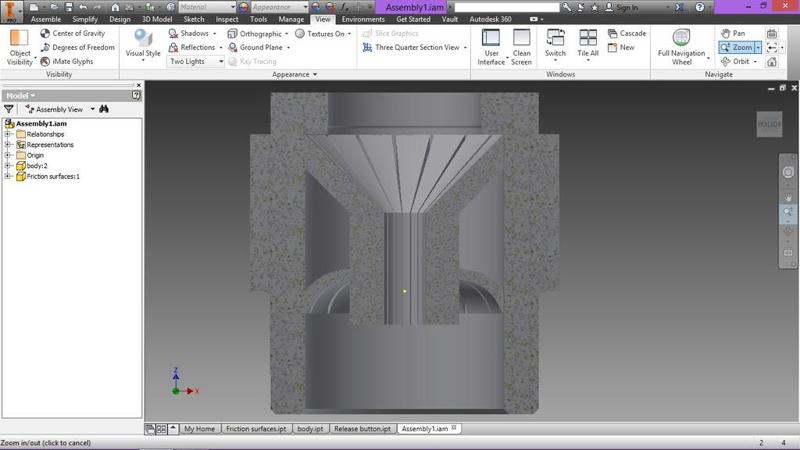Click the filter funnel icon in Model browser
The height and width of the screenshot is (450, 800).
[x=9, y=109]
